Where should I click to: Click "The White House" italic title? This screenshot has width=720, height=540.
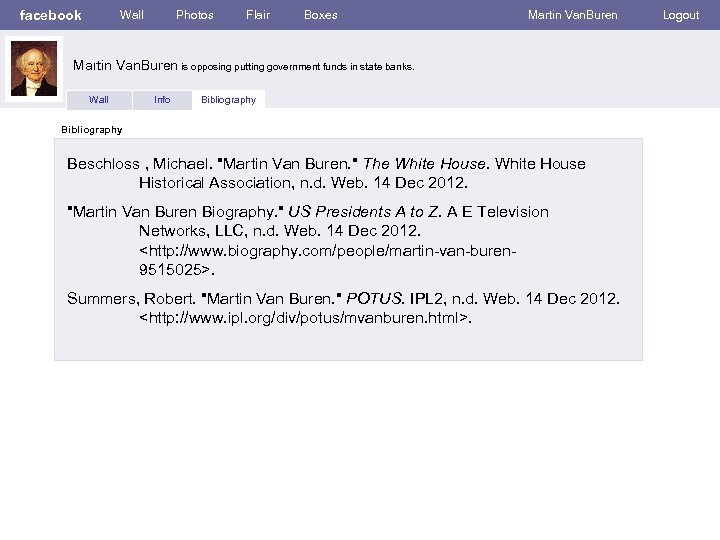point(424,163)
